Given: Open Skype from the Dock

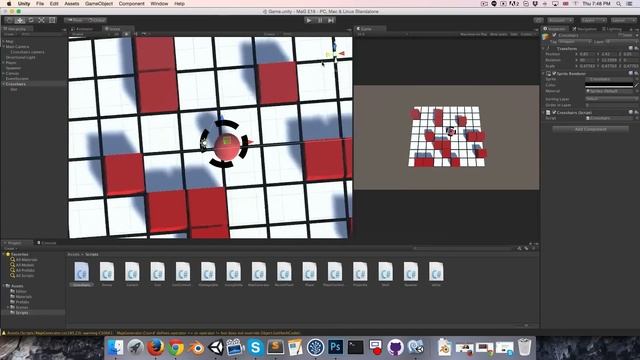Looking at the screenshot, I should [x=256, y=348].
